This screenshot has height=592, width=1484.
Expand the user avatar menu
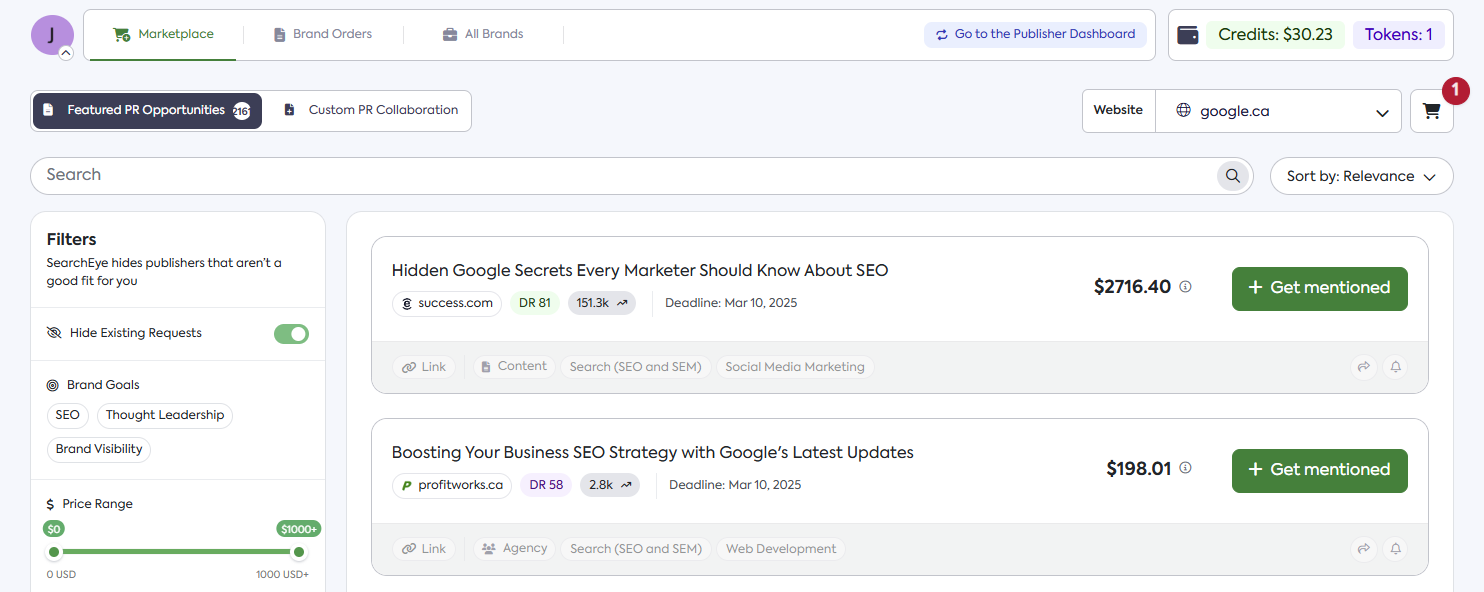point(66,53)
